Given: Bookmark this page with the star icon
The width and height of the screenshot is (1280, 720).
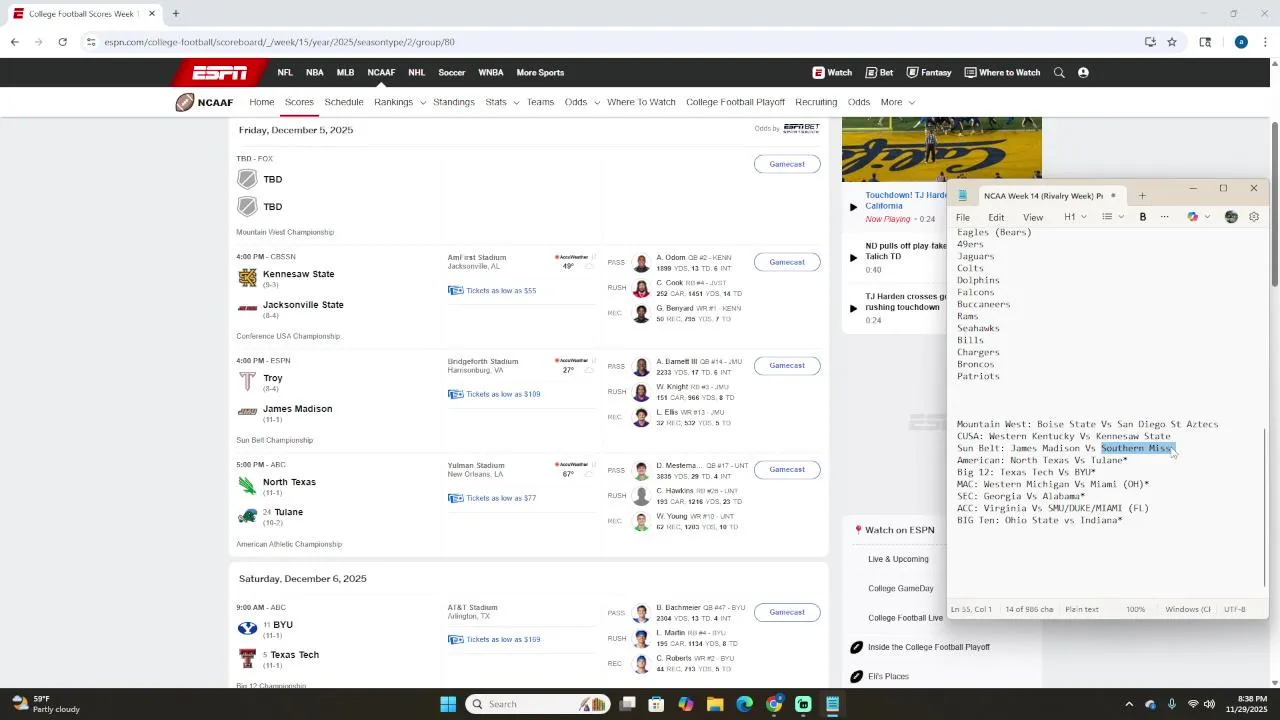Looking at the screenshot, I should pyautogui.click(x=1172, y=42).
